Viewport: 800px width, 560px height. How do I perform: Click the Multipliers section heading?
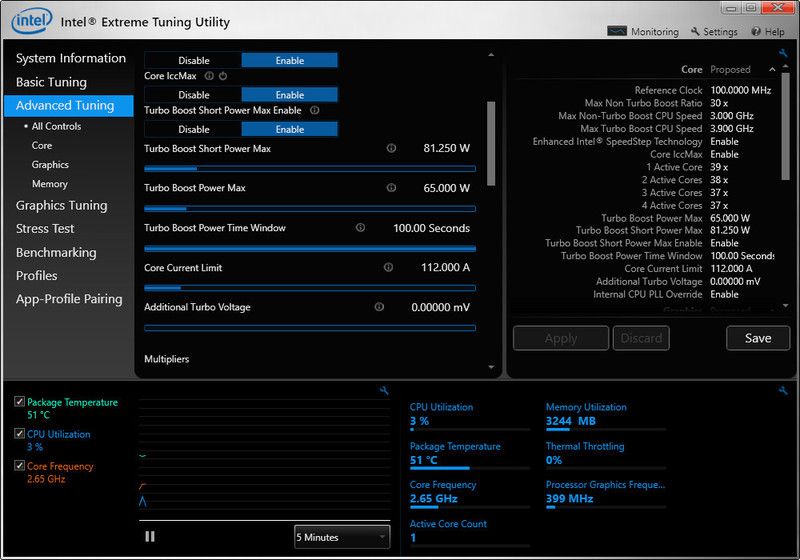[166, 359]
